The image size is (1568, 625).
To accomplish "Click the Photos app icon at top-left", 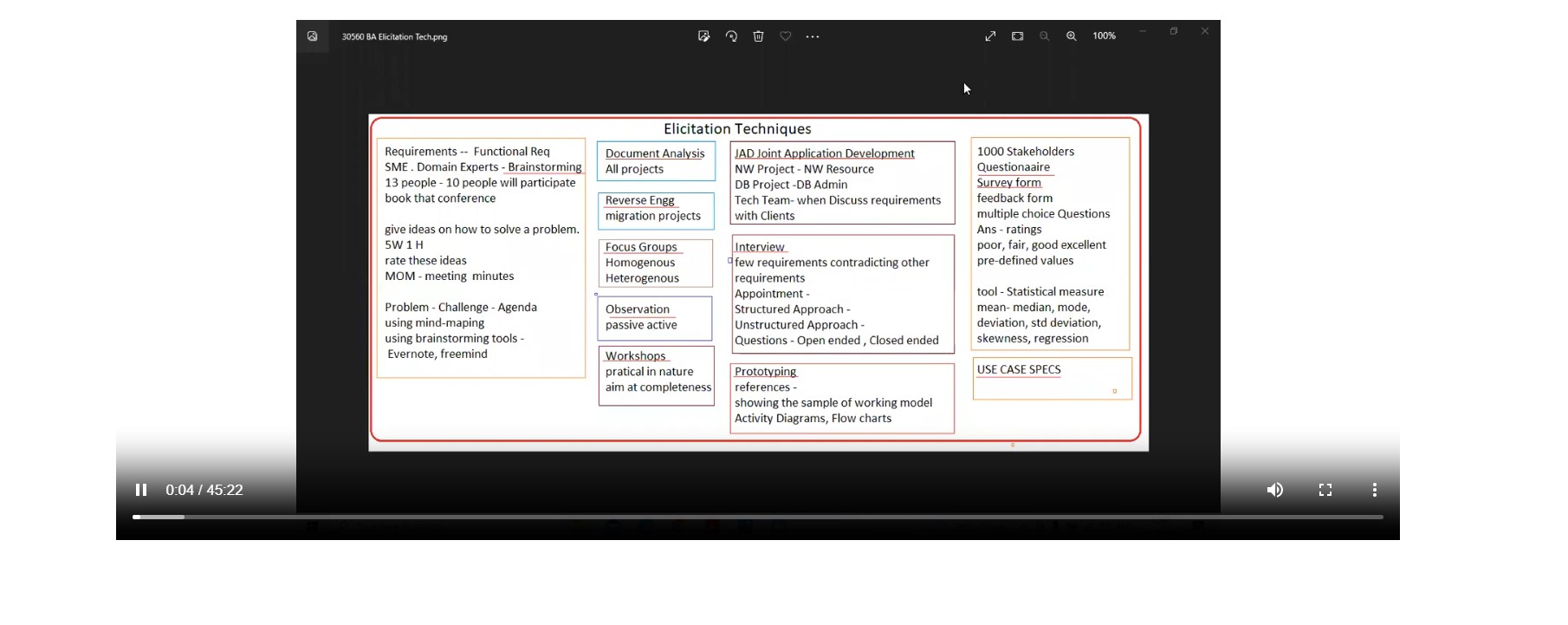I will (313, 36).
